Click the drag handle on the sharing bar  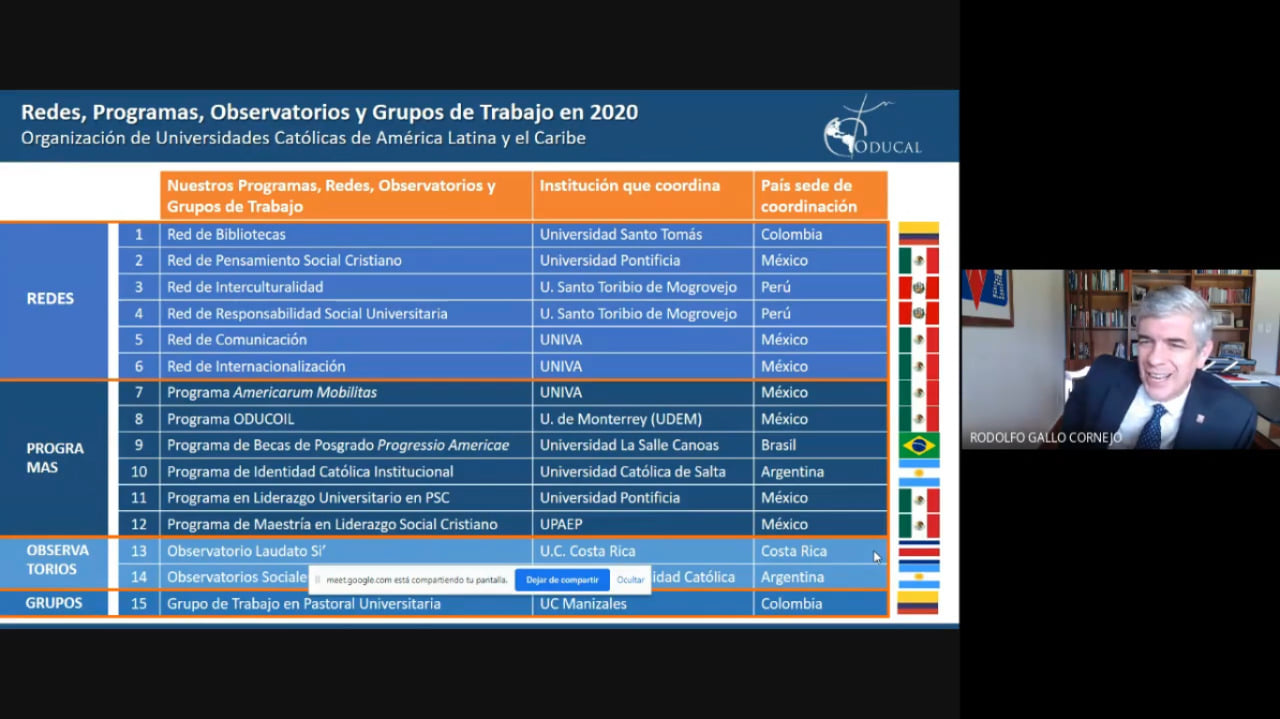(318, 580)
